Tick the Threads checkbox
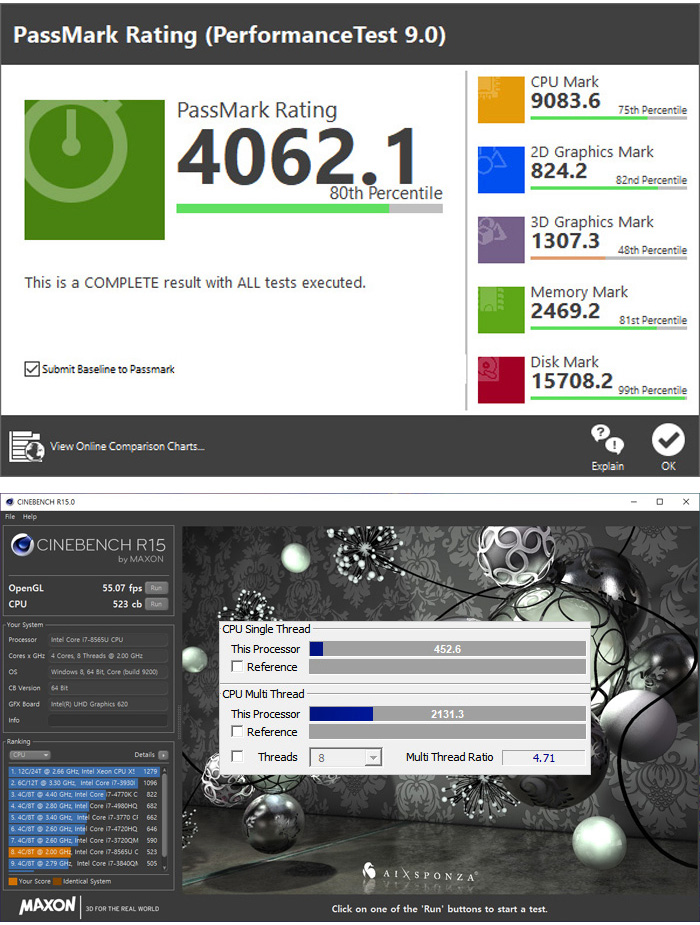The height and width of the screenshot is (925, 700). tap(237, 756)
